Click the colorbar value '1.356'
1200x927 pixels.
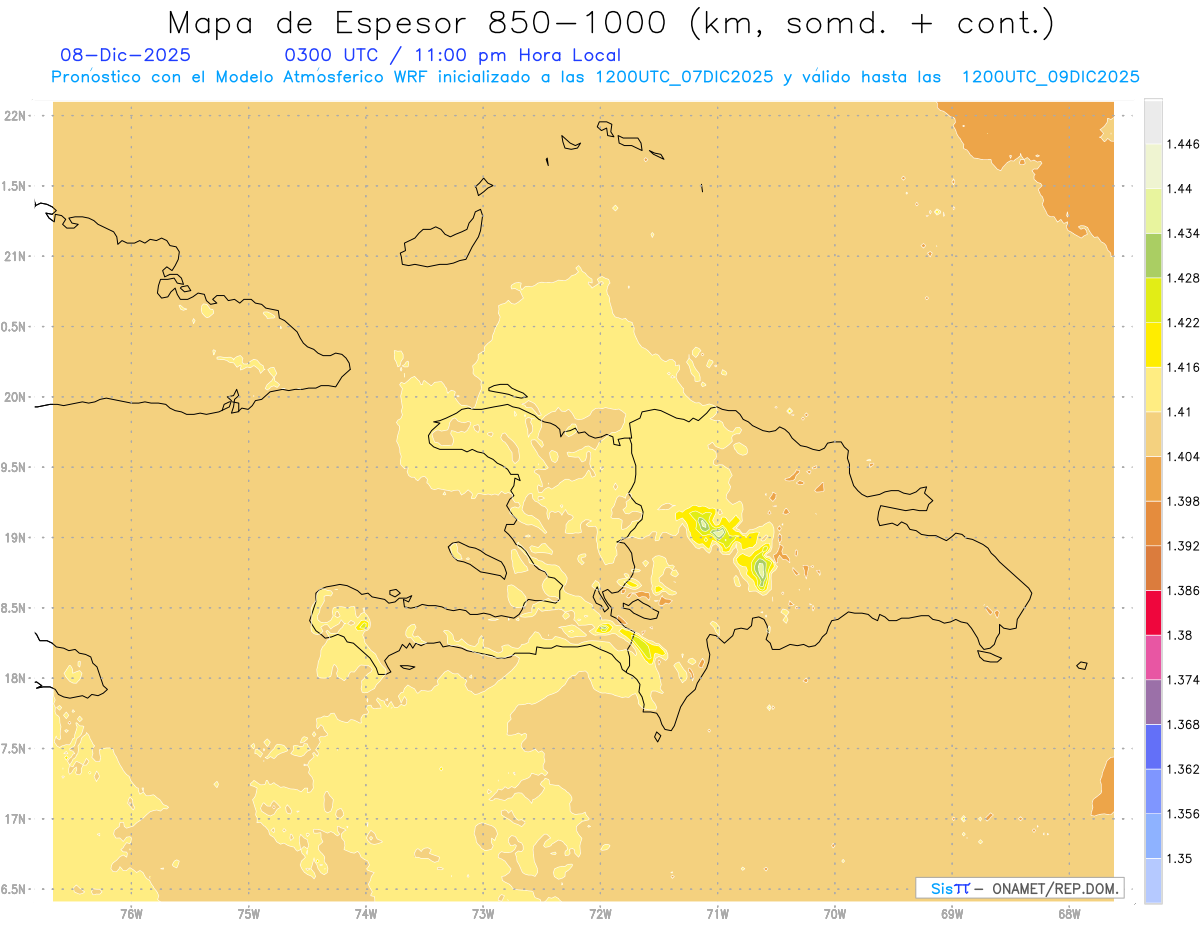1183,813
